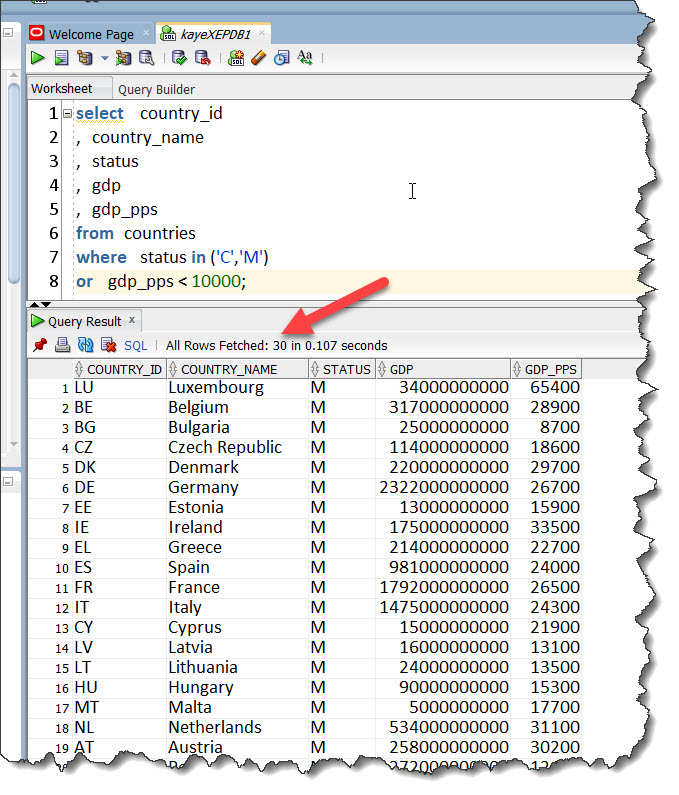Screen dimensions: 679x795
Task: Switch to the Query Builder tab
Action: pos(156,90)
